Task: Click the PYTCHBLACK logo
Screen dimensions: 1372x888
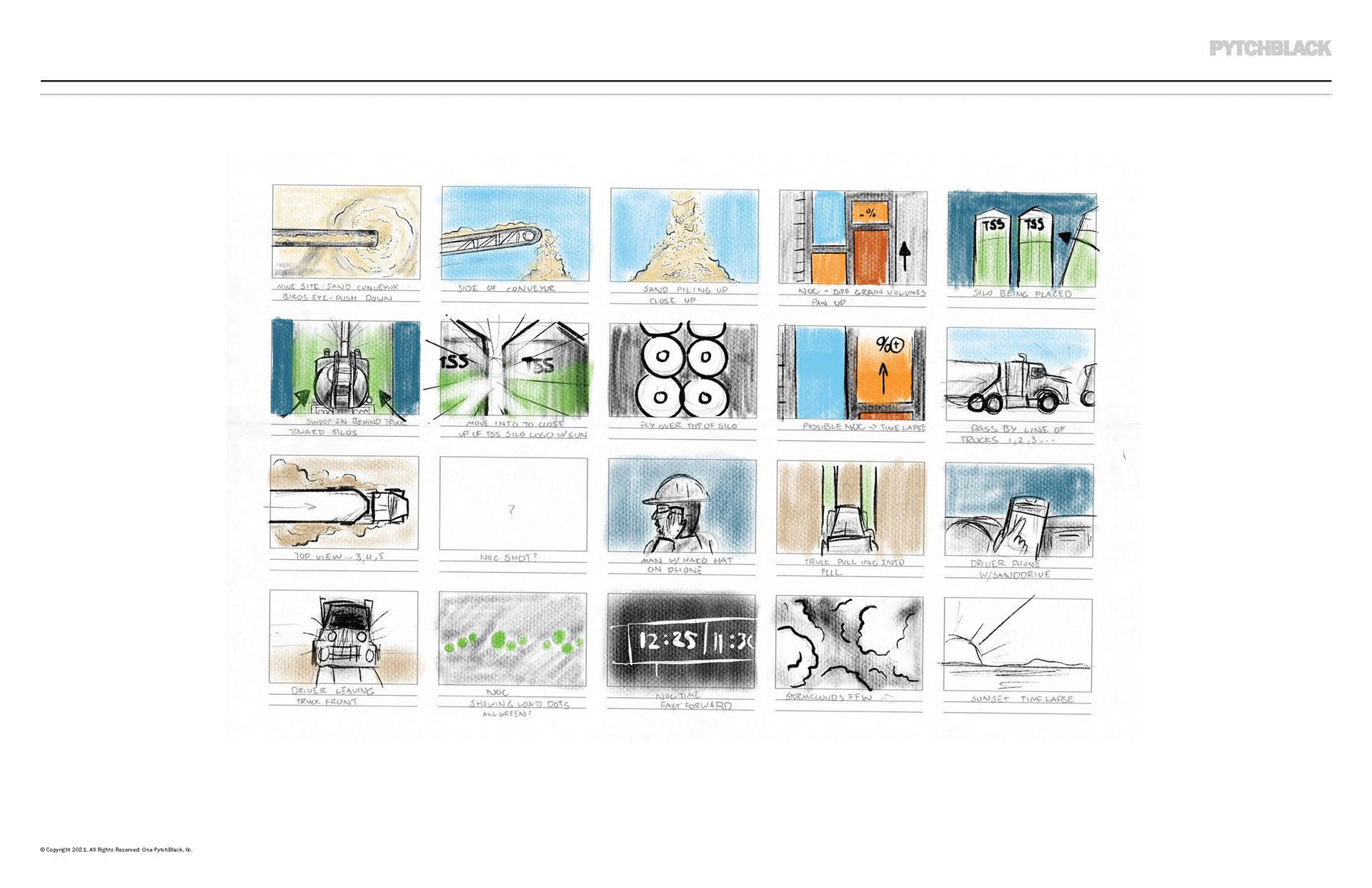Action: (x=1270, y=49)
